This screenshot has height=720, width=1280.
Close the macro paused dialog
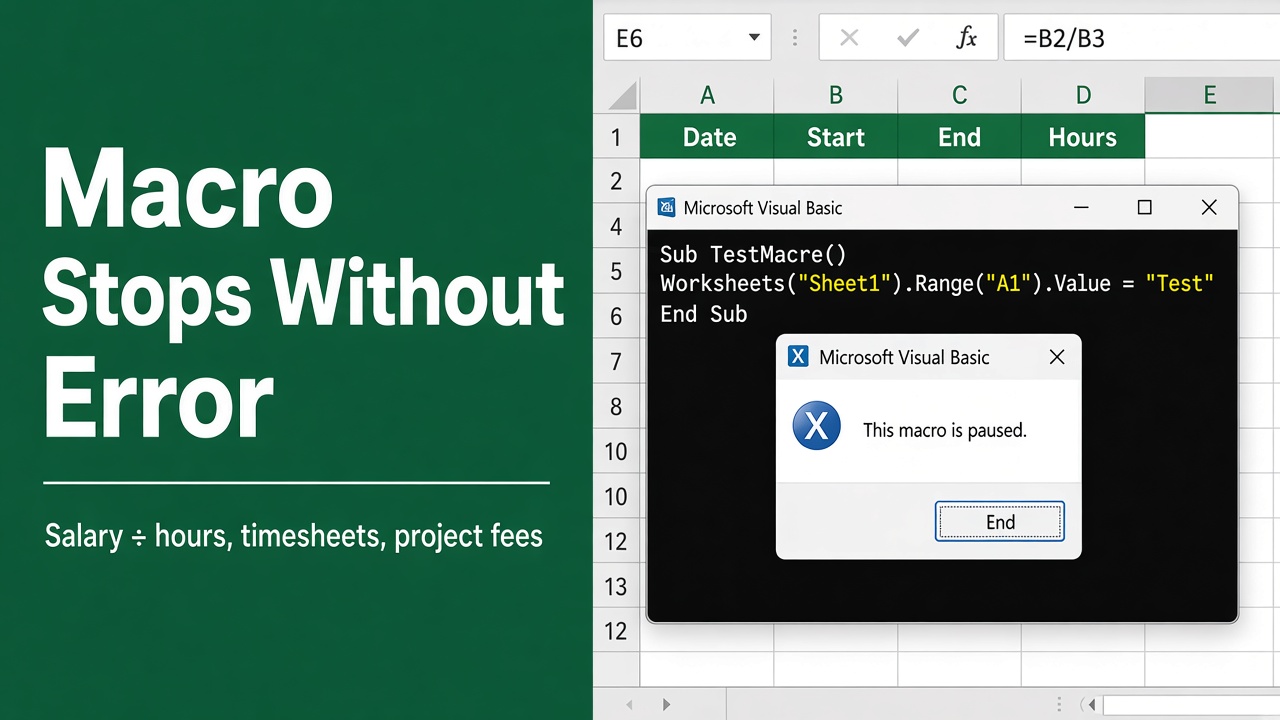pos(1057,357)
